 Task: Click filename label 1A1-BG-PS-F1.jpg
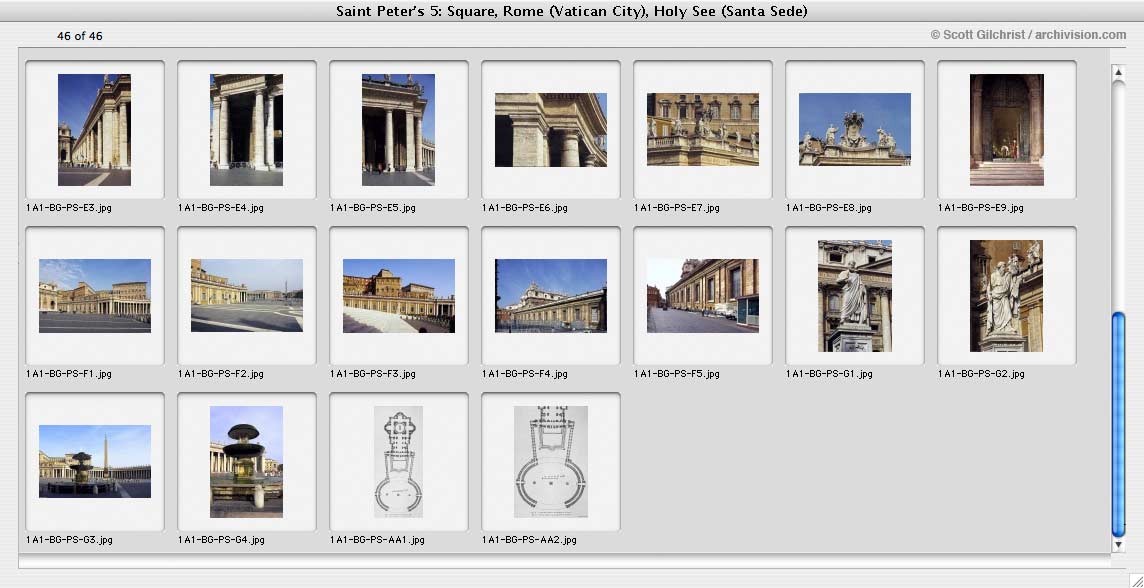tap(69, 374)
